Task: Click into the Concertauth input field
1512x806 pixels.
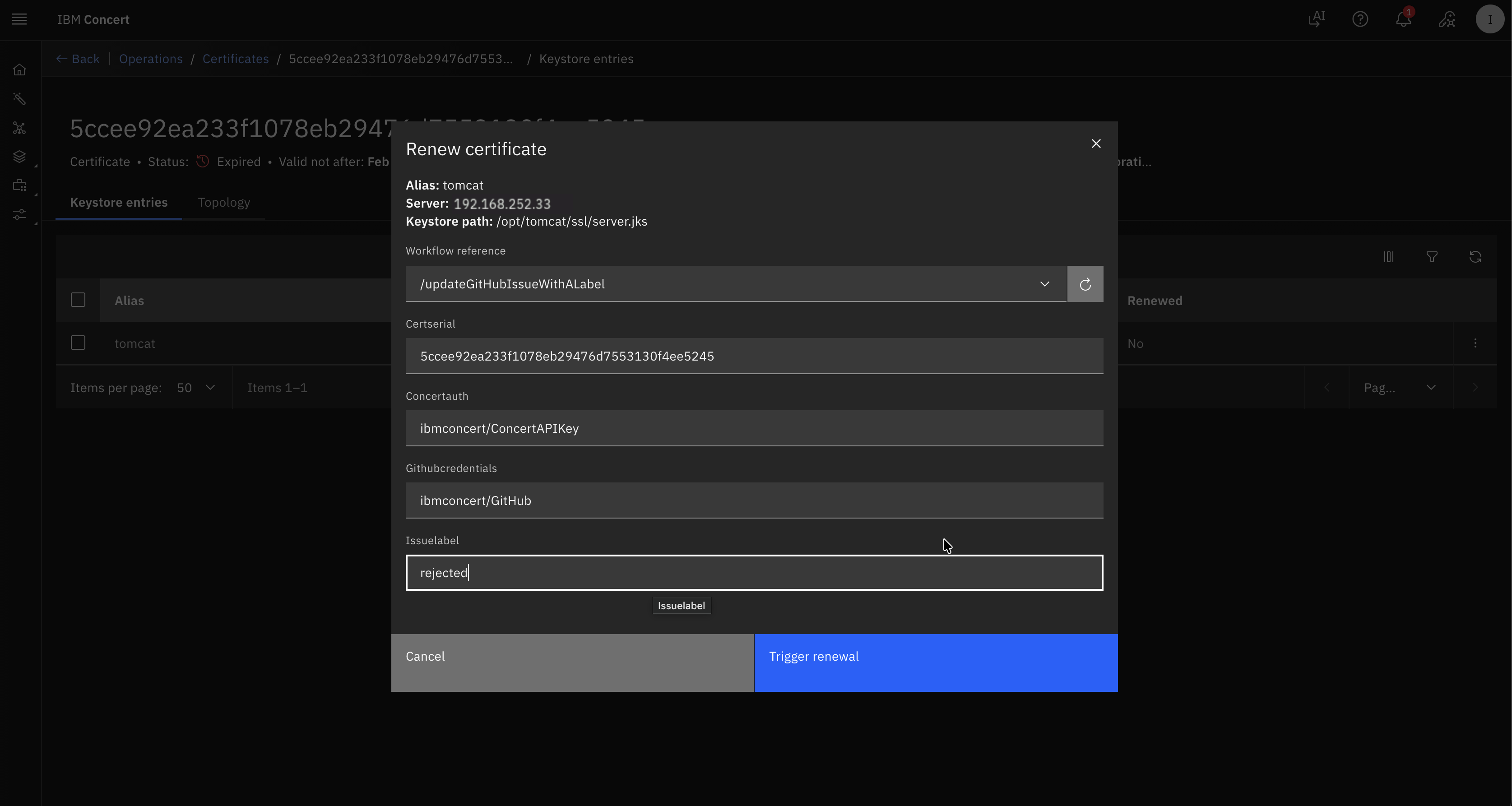Action: point(754,429)
